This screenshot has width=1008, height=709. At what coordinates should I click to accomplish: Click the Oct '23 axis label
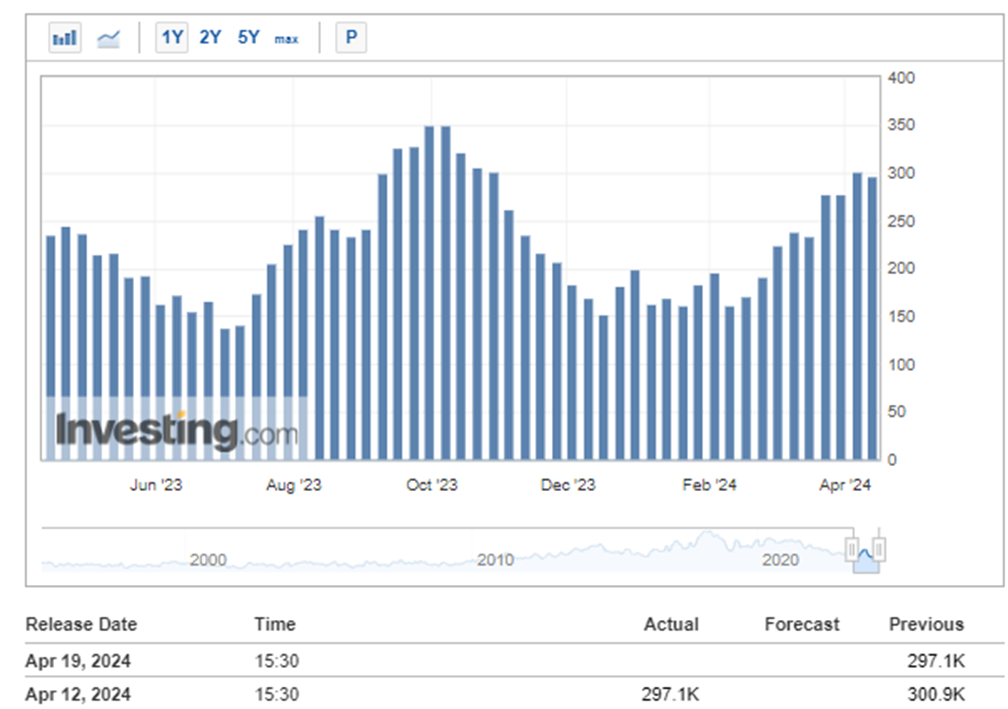click(x=431, y=485)
